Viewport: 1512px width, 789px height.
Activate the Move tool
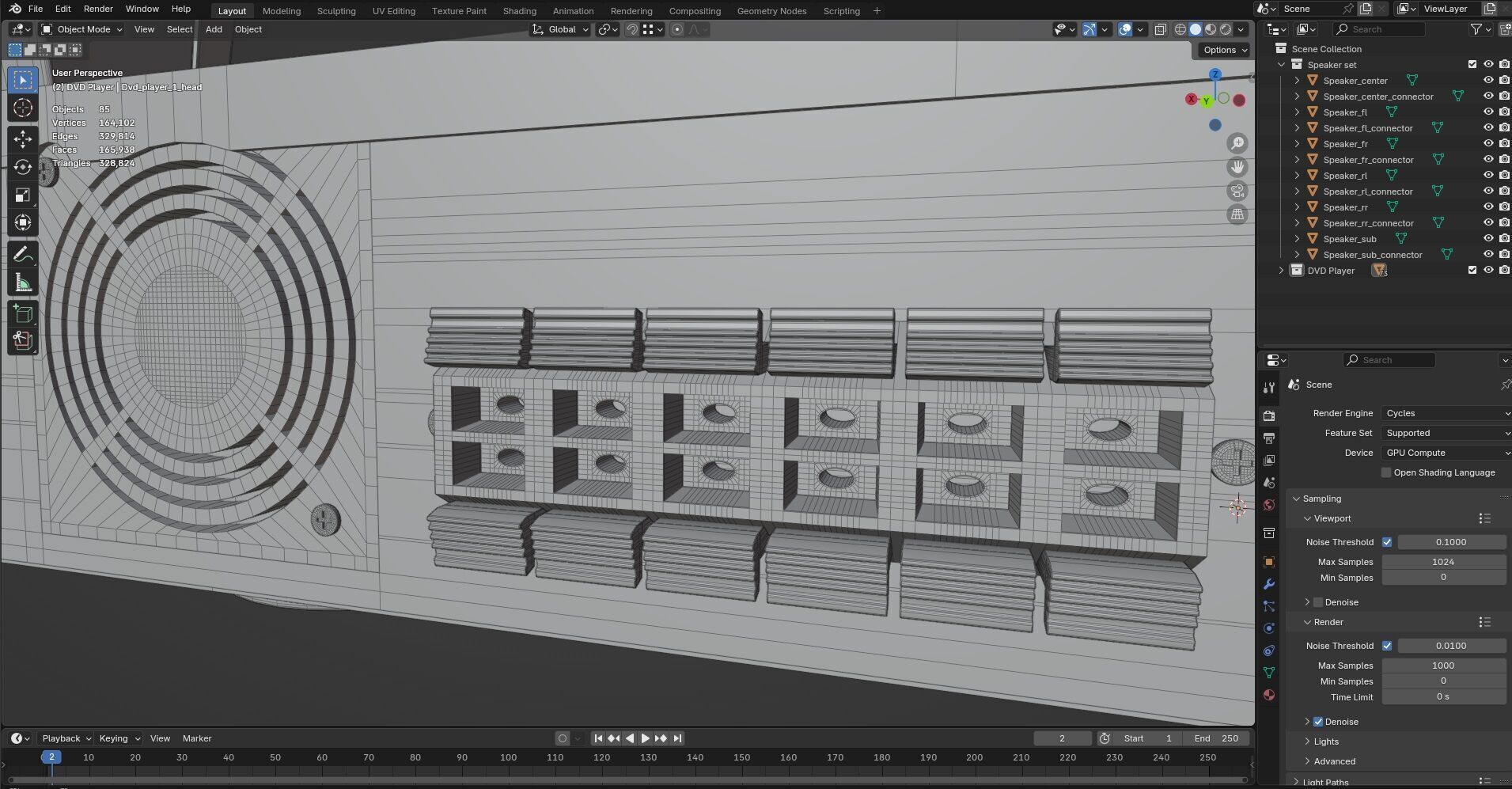pyautogui.click(x=23, y=139)
